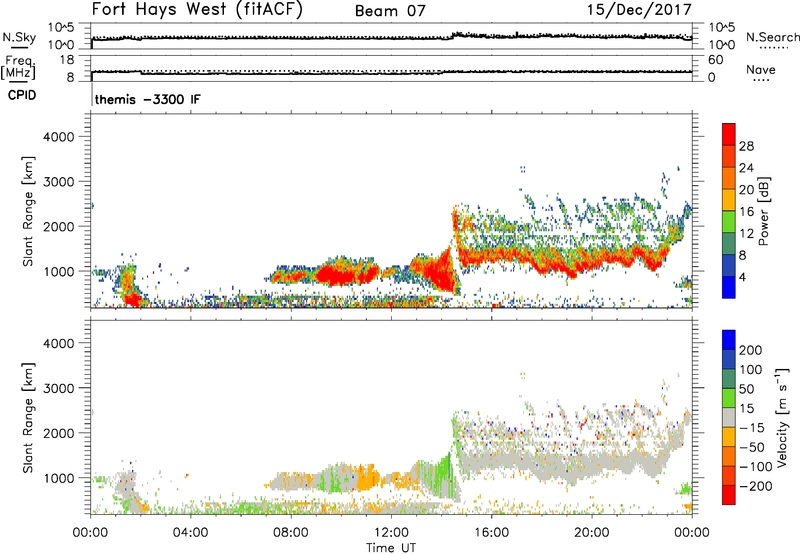Screen dimensions: 800x554
Task: Click Velocity colorbar green segment between 15 and 50
Action: click(x=729, y=398)
